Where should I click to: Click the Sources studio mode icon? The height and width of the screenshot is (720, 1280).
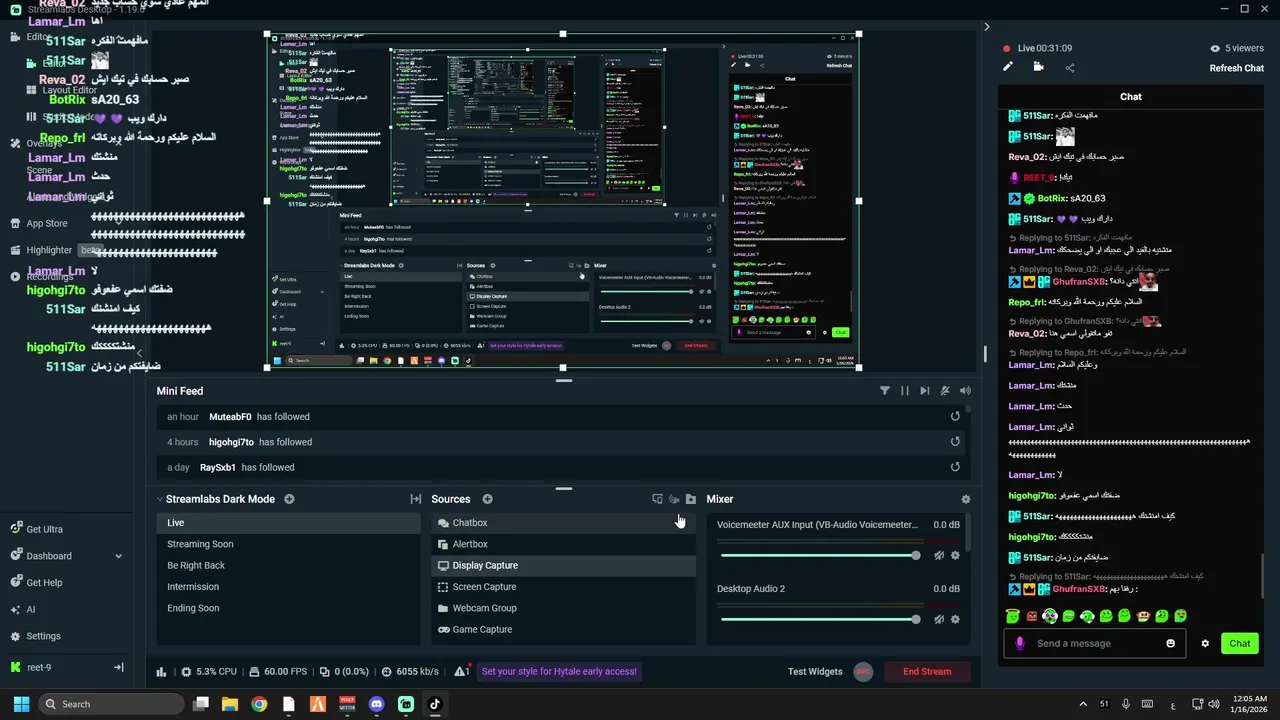657,499
